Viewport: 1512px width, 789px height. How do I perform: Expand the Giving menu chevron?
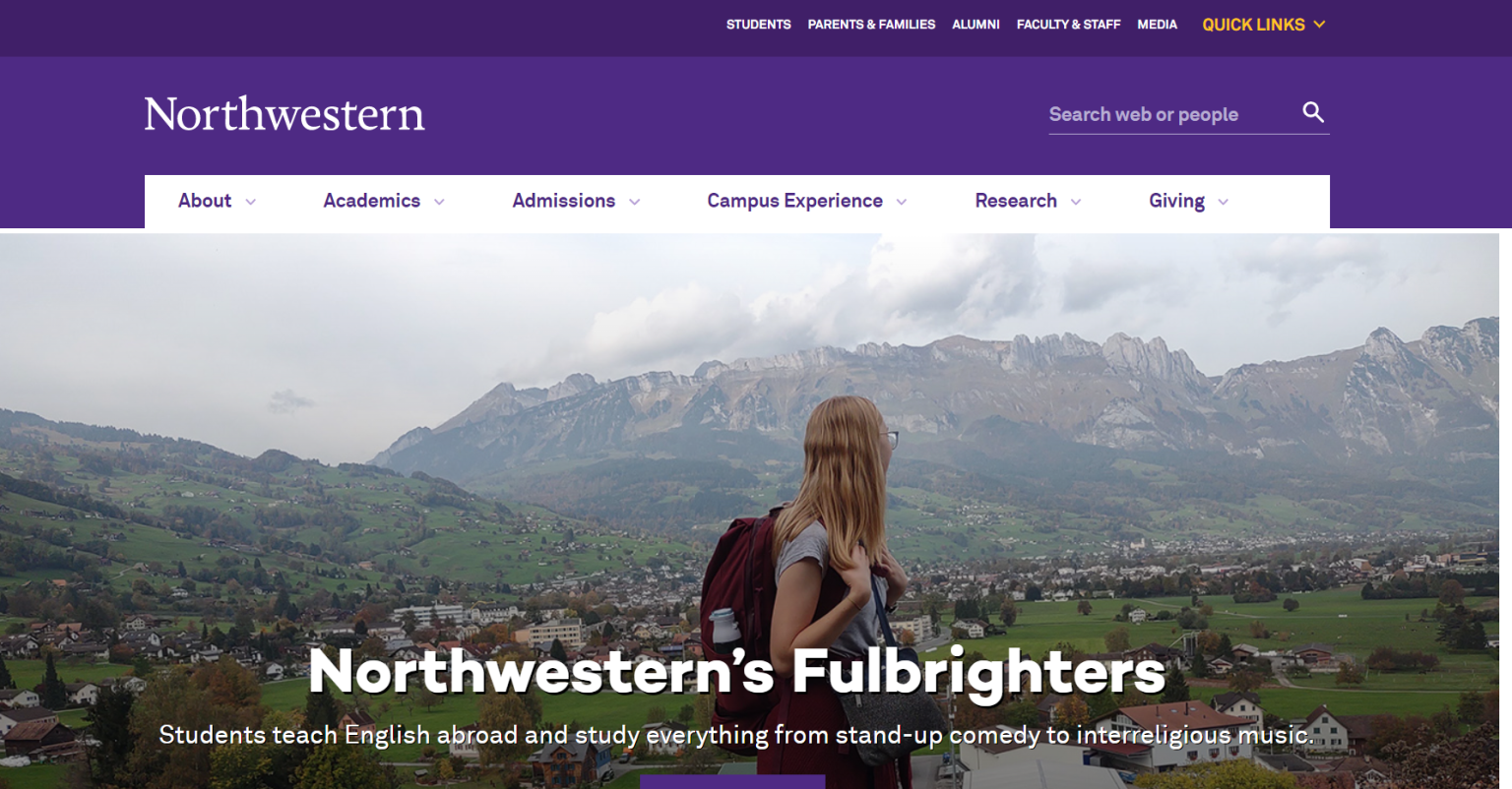pos(1223,202)
